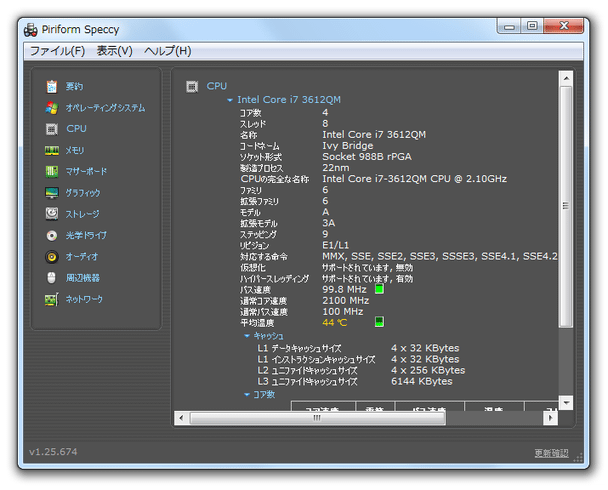Open the ヘルプ(H) menu
Screen dimensions: 608x490
(x=168, y=51)
